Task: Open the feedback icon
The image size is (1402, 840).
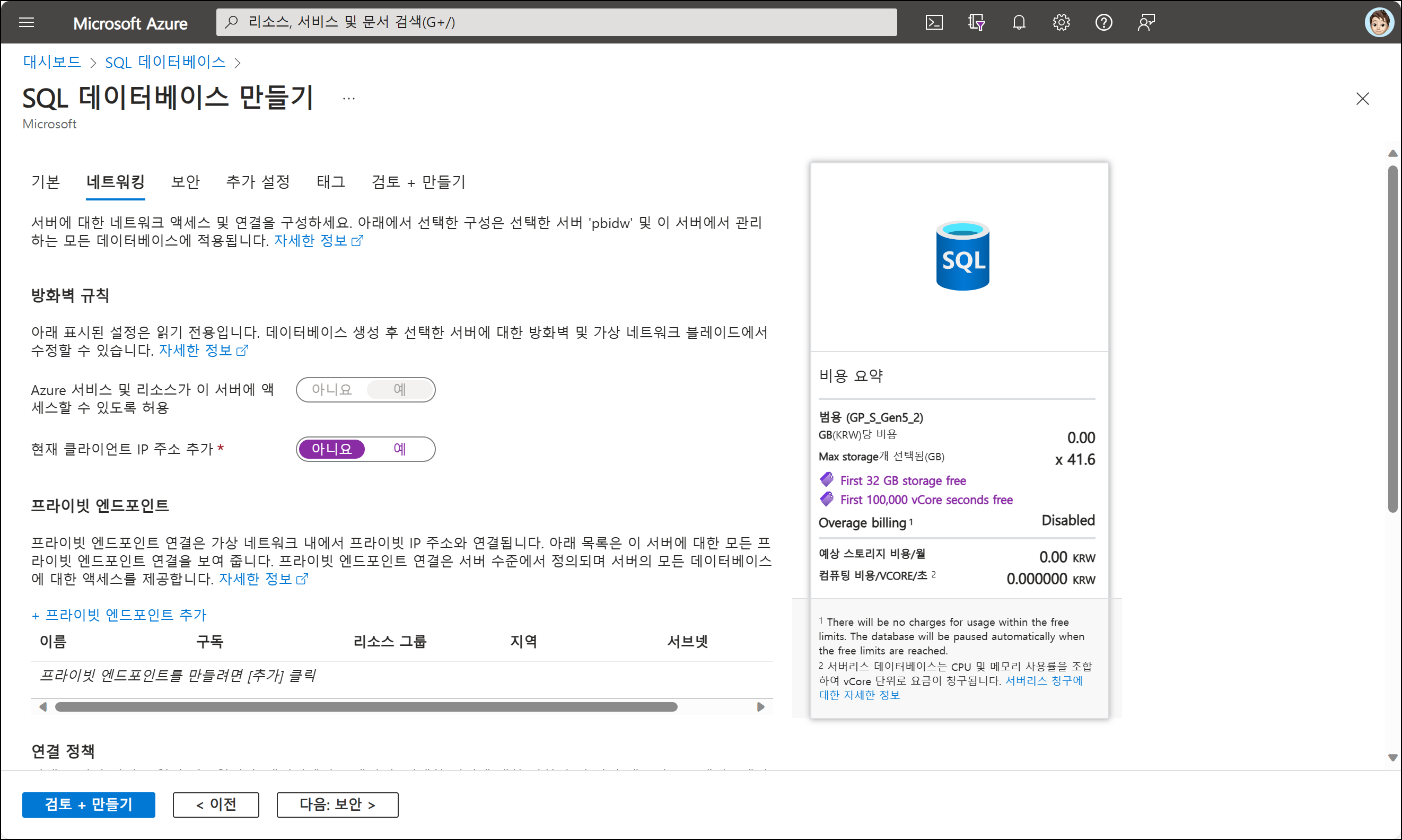Action: tap(1145, 23)
